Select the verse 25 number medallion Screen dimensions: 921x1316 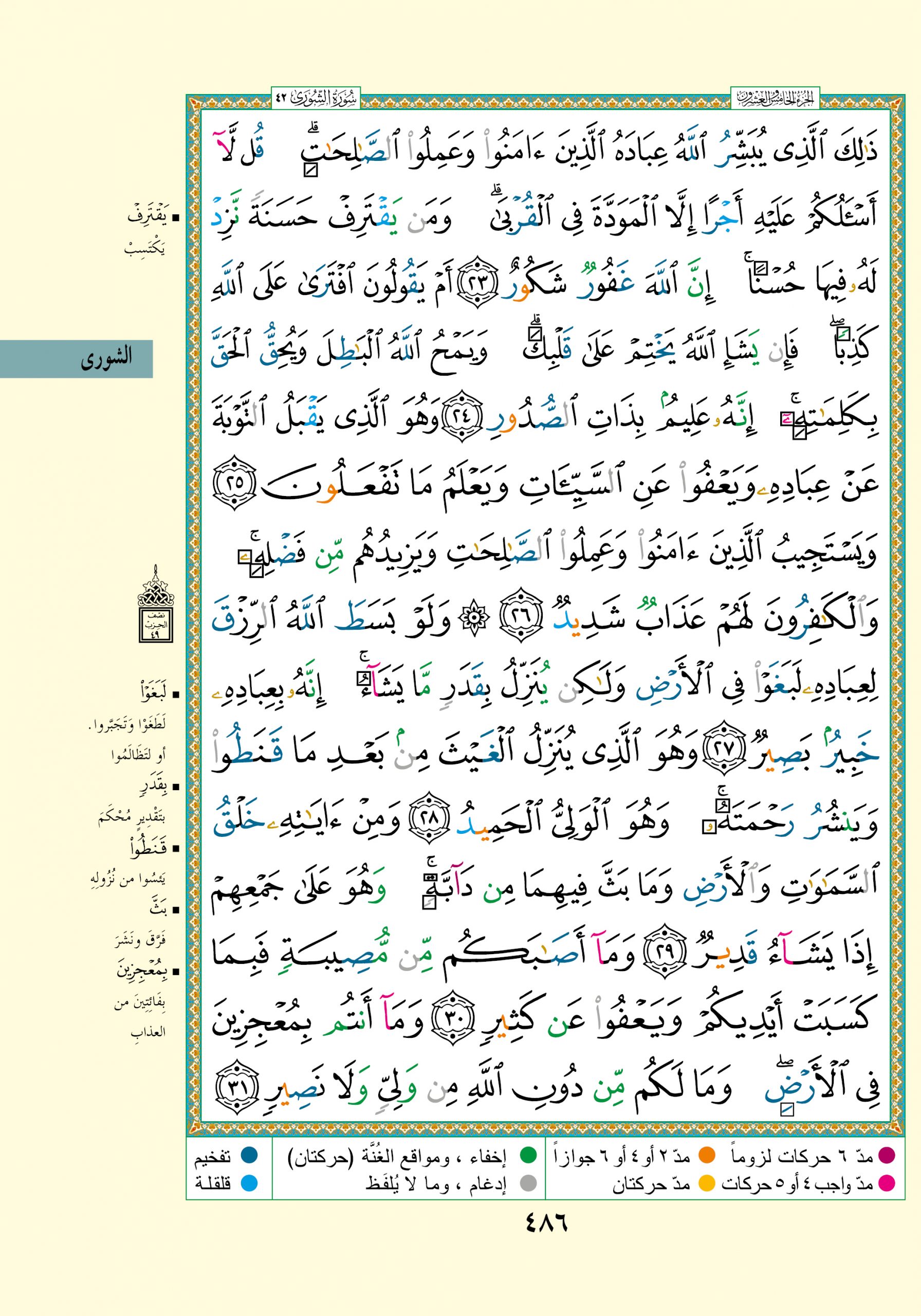(234, 483)
